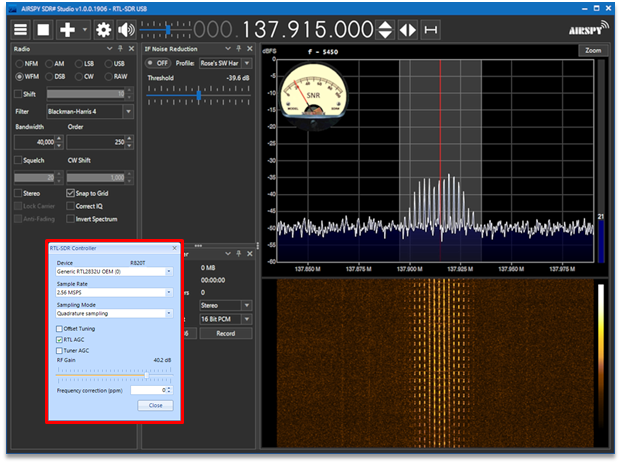
Task: Open the Device dropdown Generic RTL2832U OEM
Action: 114,272
